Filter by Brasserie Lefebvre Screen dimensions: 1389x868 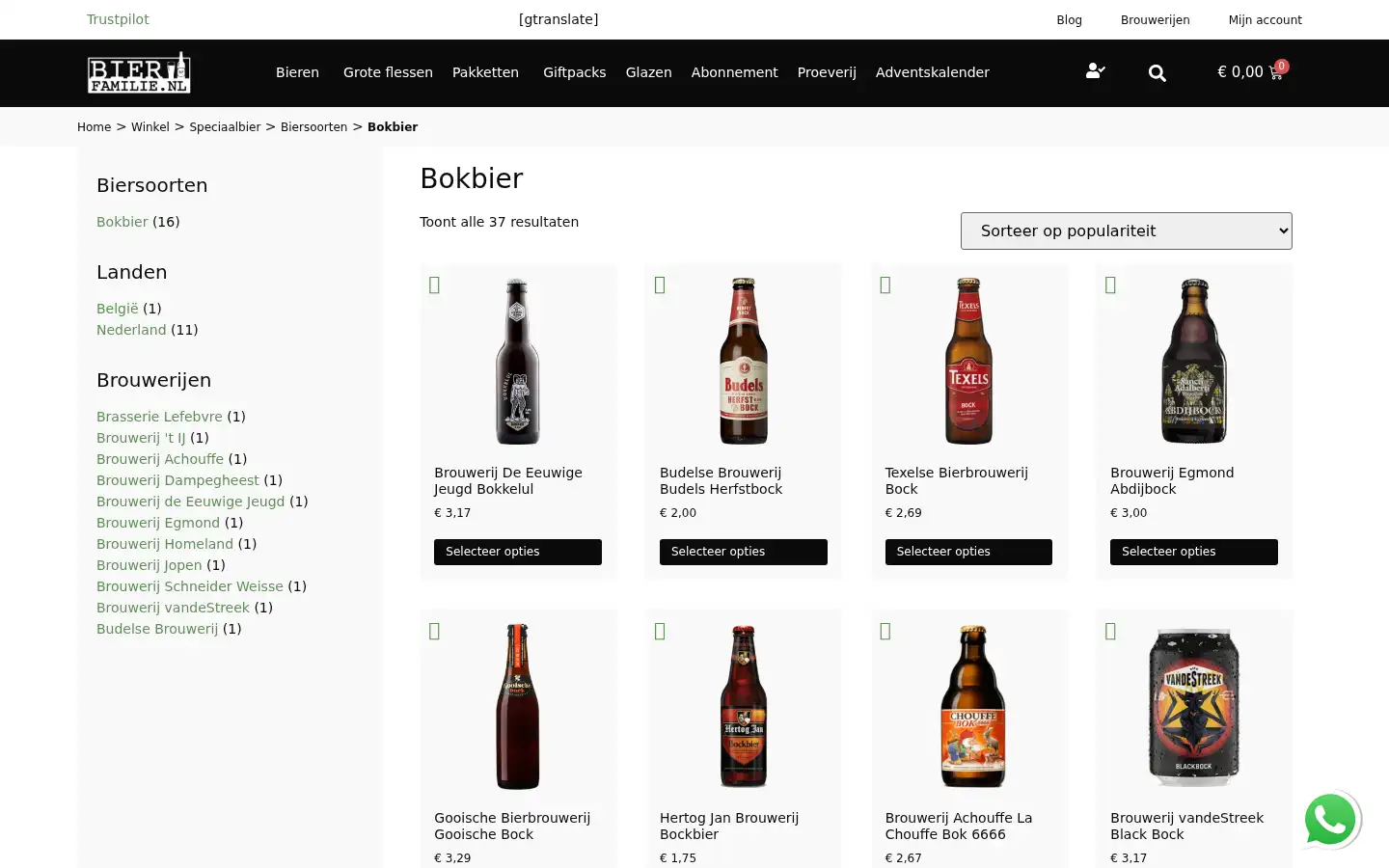(x=159, y=417)
